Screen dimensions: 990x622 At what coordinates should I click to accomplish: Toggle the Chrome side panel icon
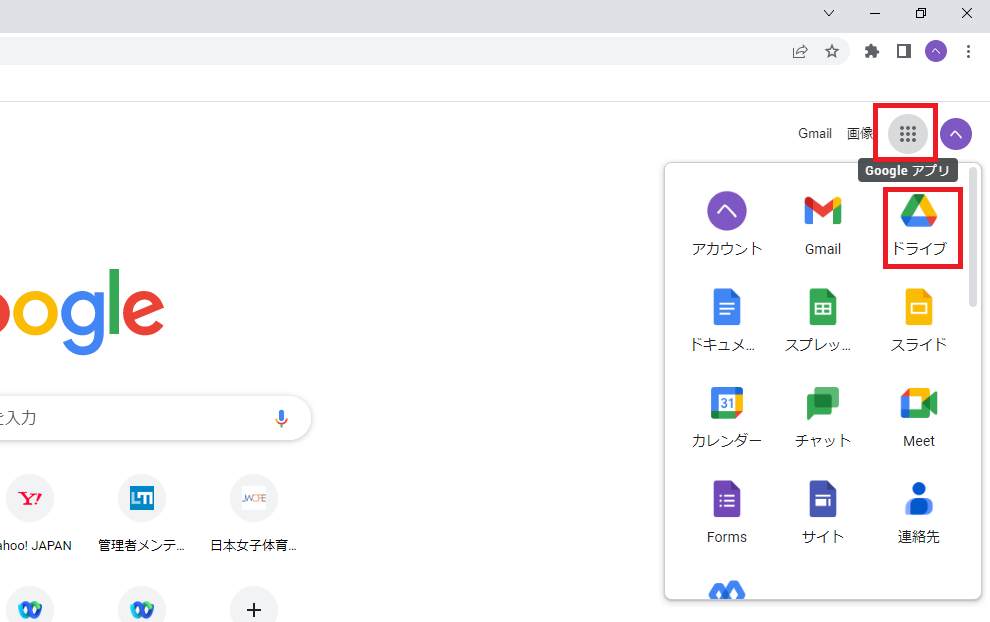(904, 51)
